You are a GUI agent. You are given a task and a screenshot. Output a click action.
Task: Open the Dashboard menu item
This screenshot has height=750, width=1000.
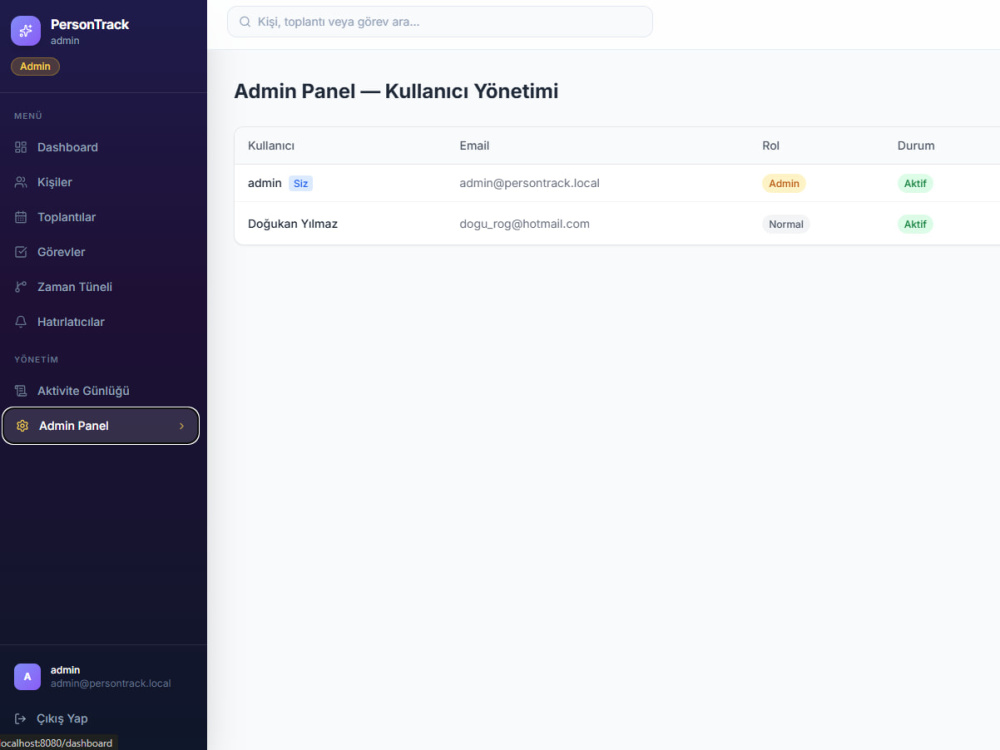101,147
